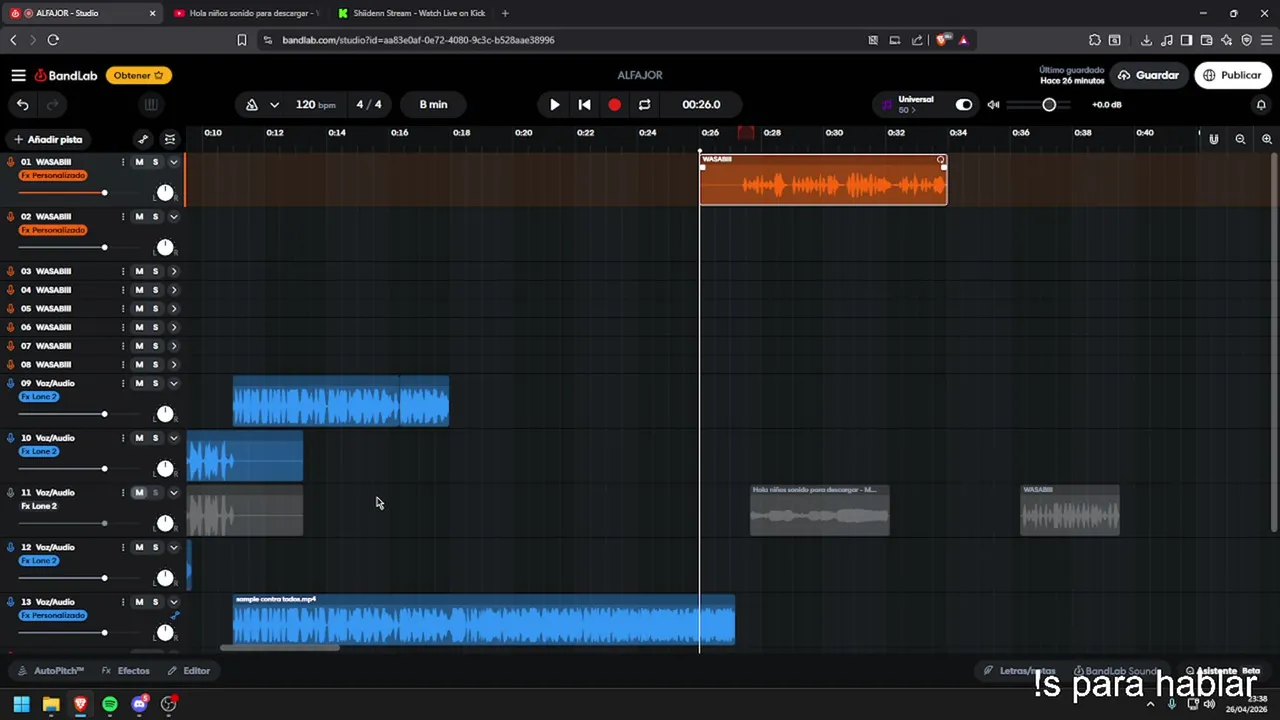
Task: Select the orange WASABIII clip on track 01
Action: click(x=823, y=180)
